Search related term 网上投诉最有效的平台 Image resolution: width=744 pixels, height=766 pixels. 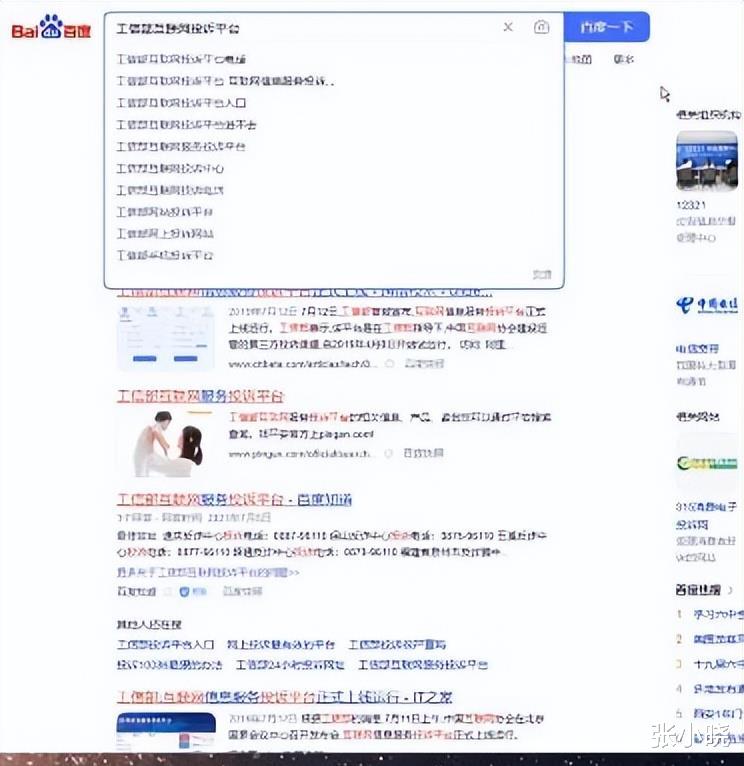[281, 645]
